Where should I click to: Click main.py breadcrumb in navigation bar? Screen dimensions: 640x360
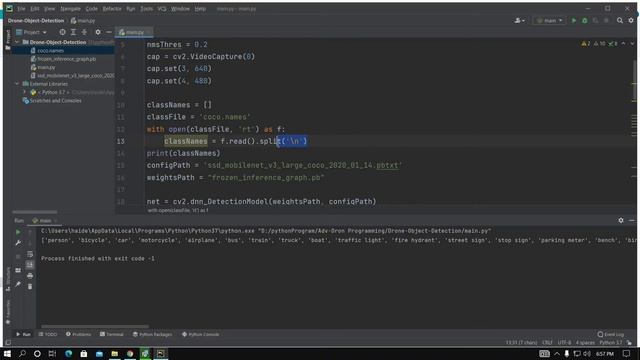click(83, 20)
